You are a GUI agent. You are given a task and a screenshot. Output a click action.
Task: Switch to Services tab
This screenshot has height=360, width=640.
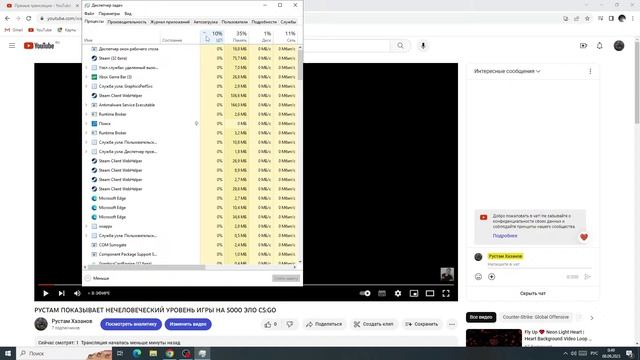tap(288, 22)
